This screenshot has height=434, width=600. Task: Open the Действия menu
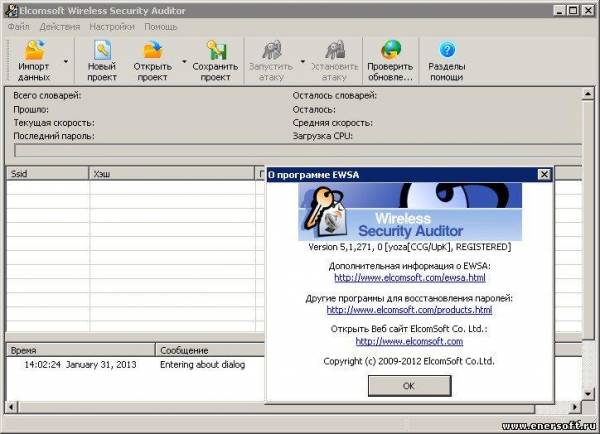pyautogui.click(x=60, y=27)
